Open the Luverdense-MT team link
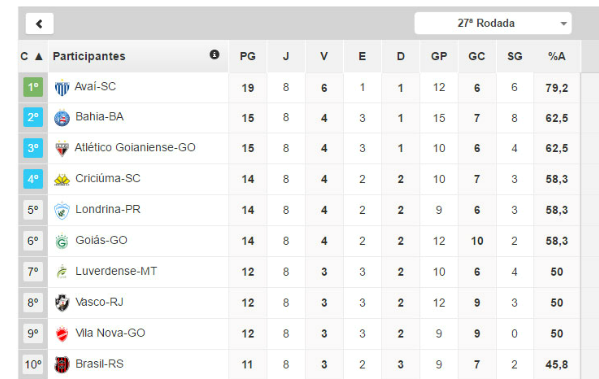 point(116,271)
